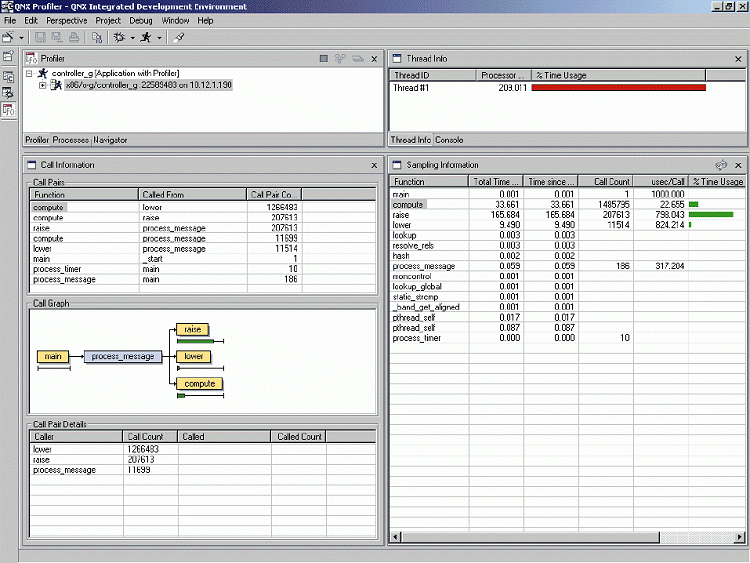Select the lower row in Call Pair Details

pyautogui.click(x=203, y=449)
